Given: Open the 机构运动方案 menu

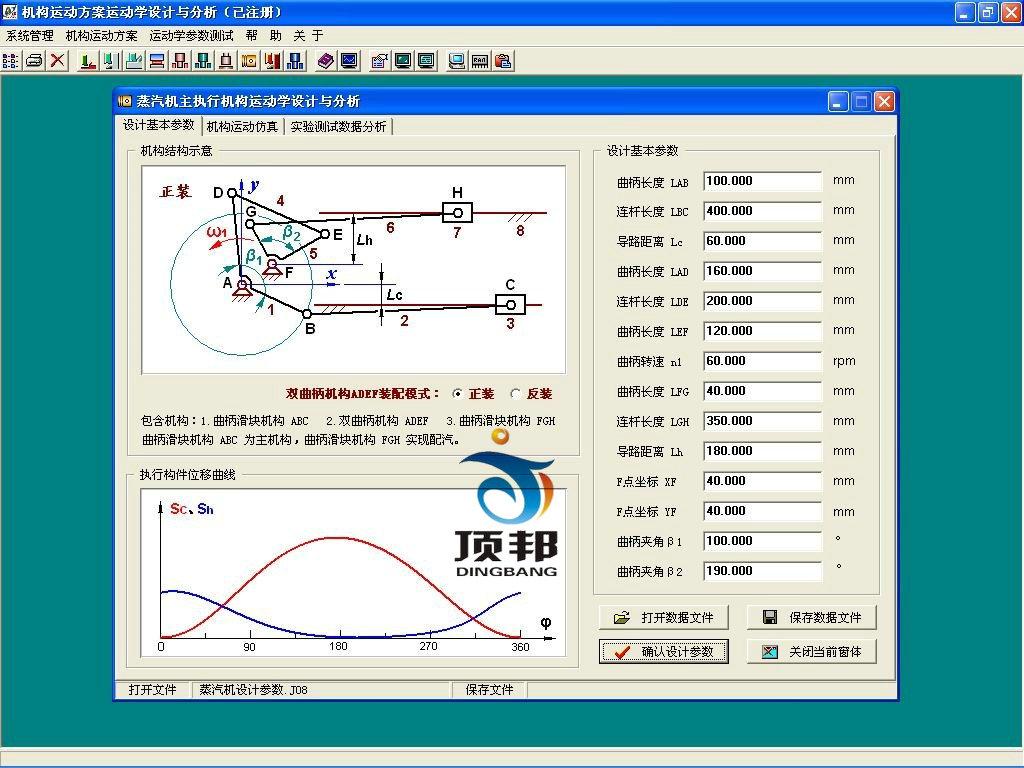Looking at the screenshot, I should (101, 35).
